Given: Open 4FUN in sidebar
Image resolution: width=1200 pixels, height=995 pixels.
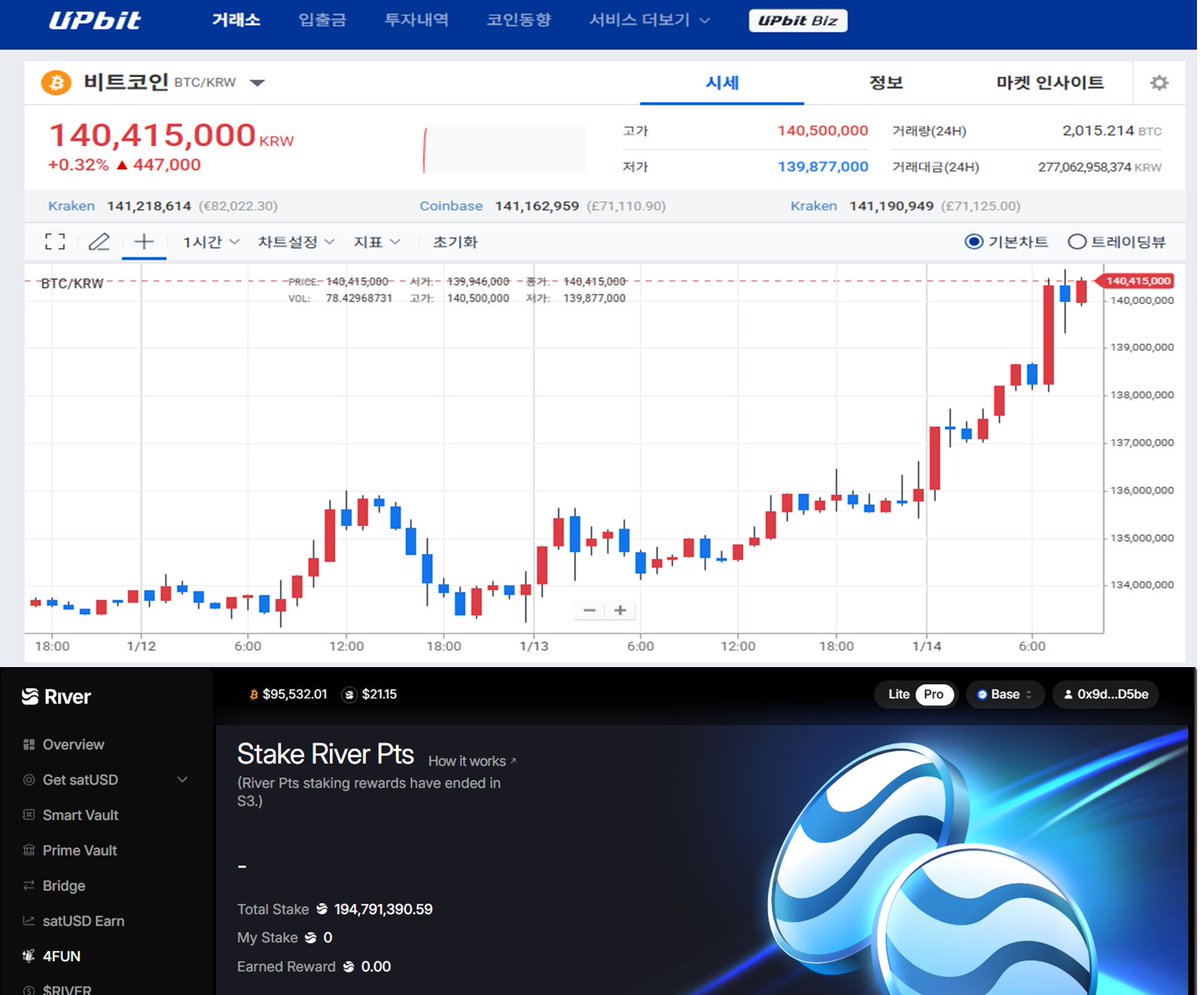Looking at the screenshot, I should tap(61, 956).
